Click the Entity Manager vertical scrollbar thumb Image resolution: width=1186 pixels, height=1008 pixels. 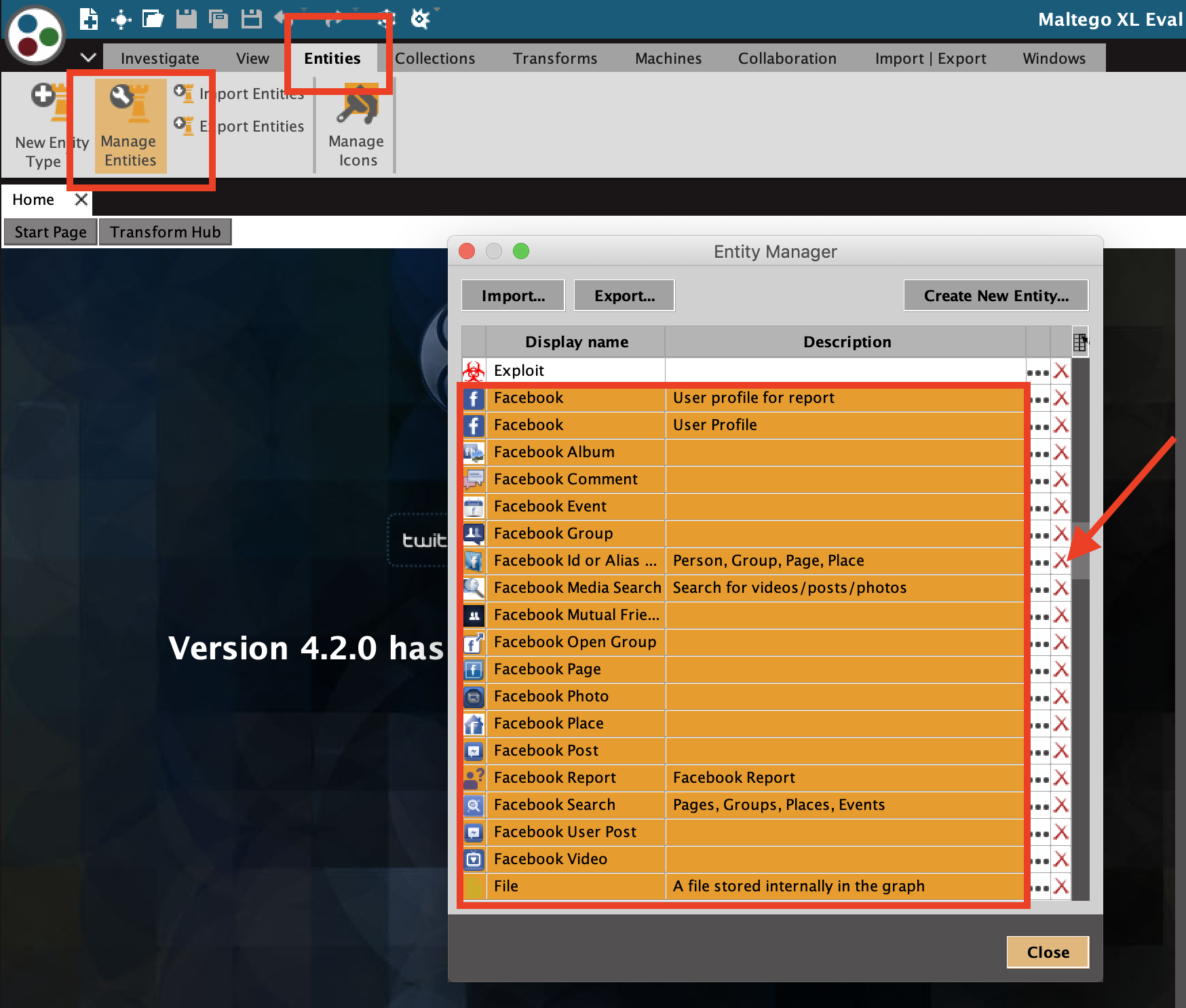1080,551
